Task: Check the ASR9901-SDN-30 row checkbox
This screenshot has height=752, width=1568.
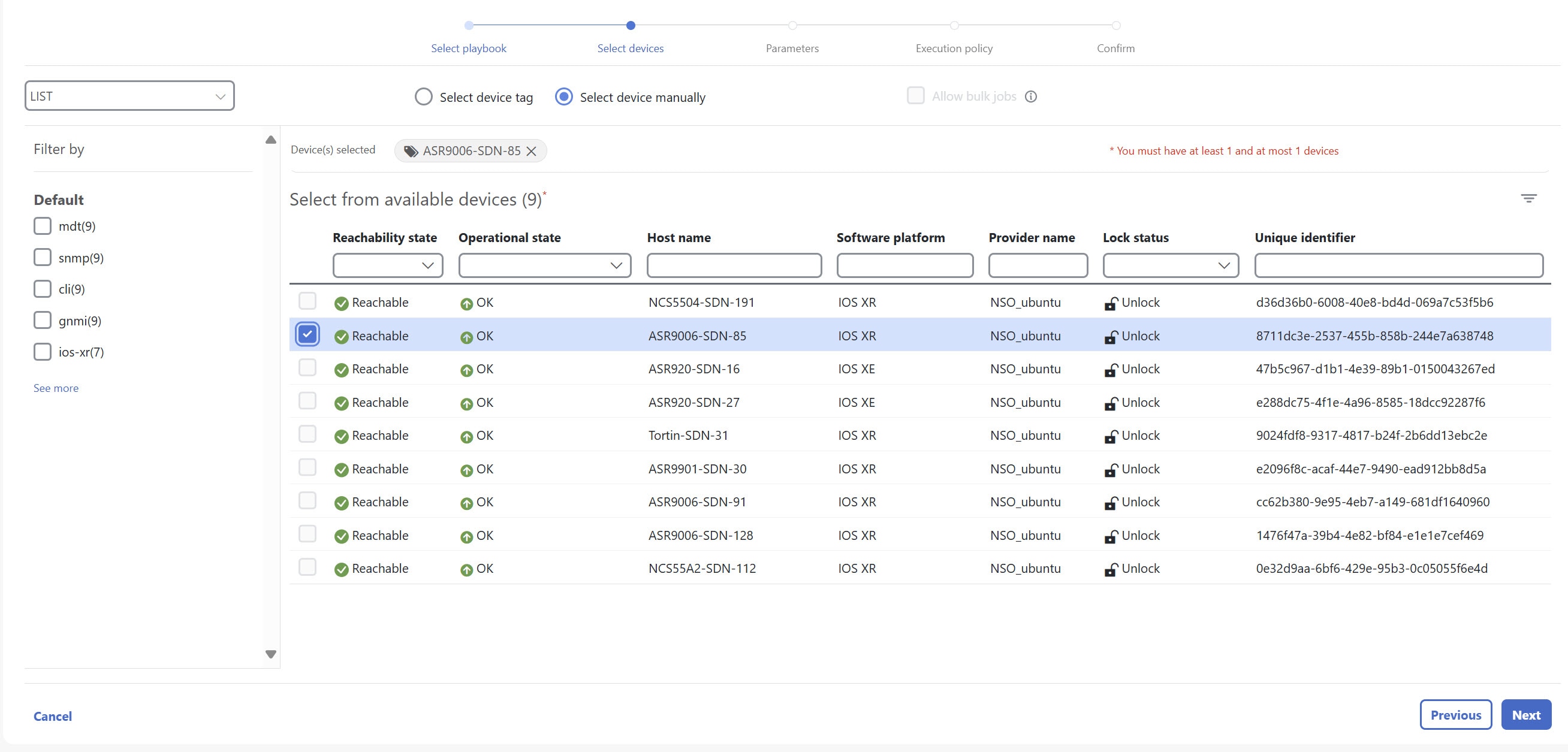Action: point(307,467)
